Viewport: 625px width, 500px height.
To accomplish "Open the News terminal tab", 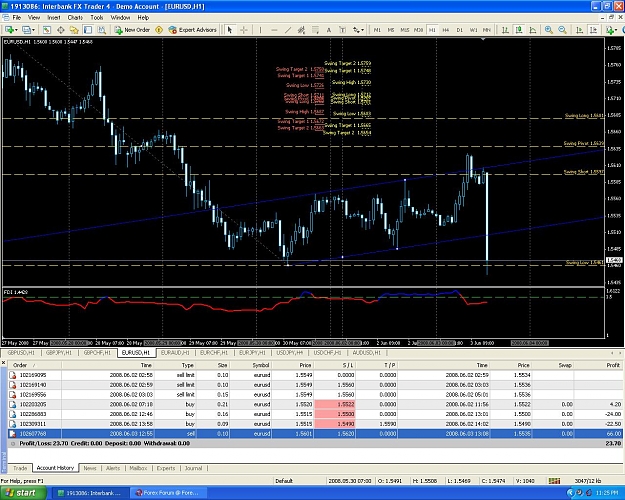I will pyautogui.click(x=90, y=468).
